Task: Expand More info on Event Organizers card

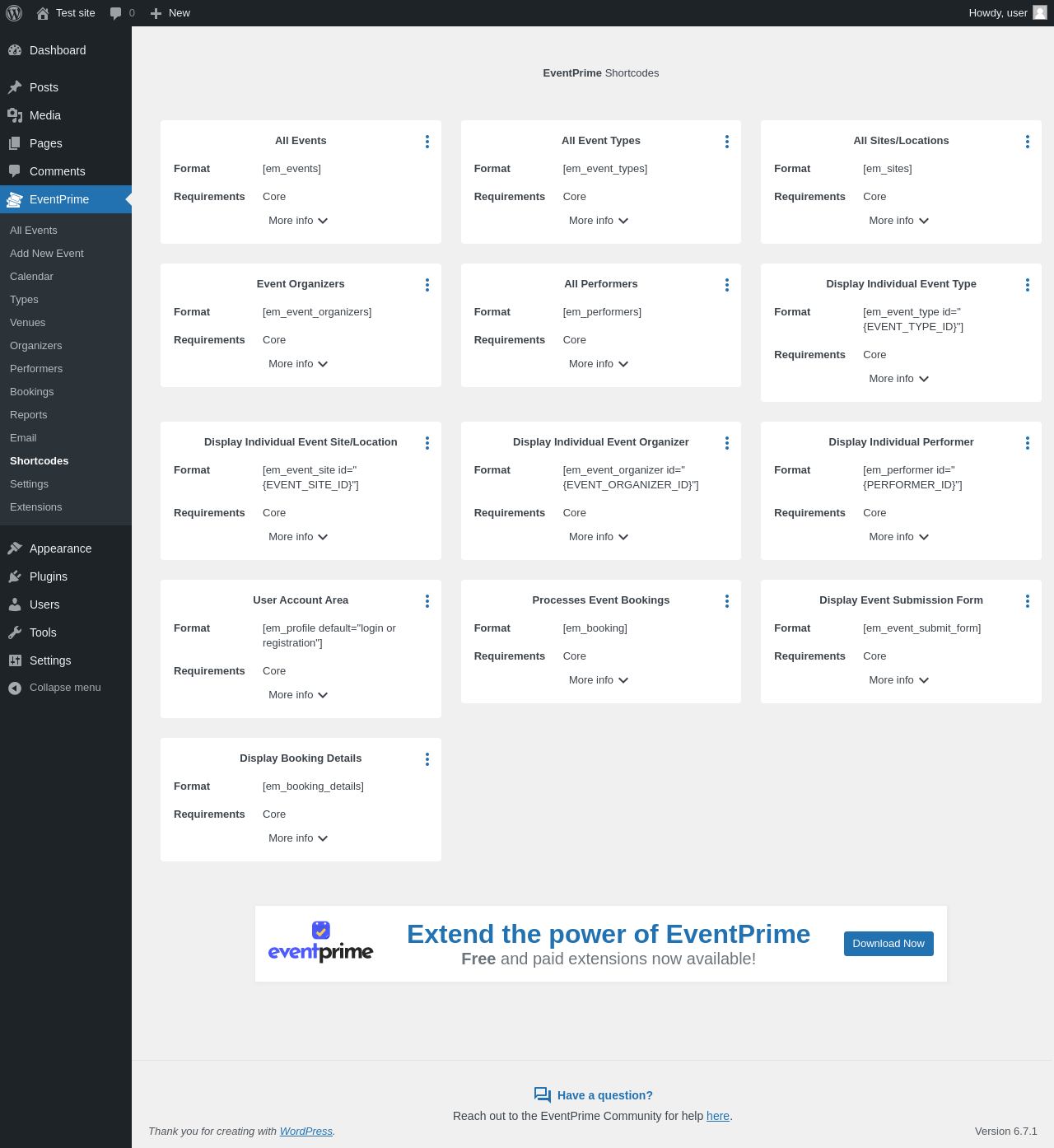Action: pyautogui.click(x=298, y=364)
